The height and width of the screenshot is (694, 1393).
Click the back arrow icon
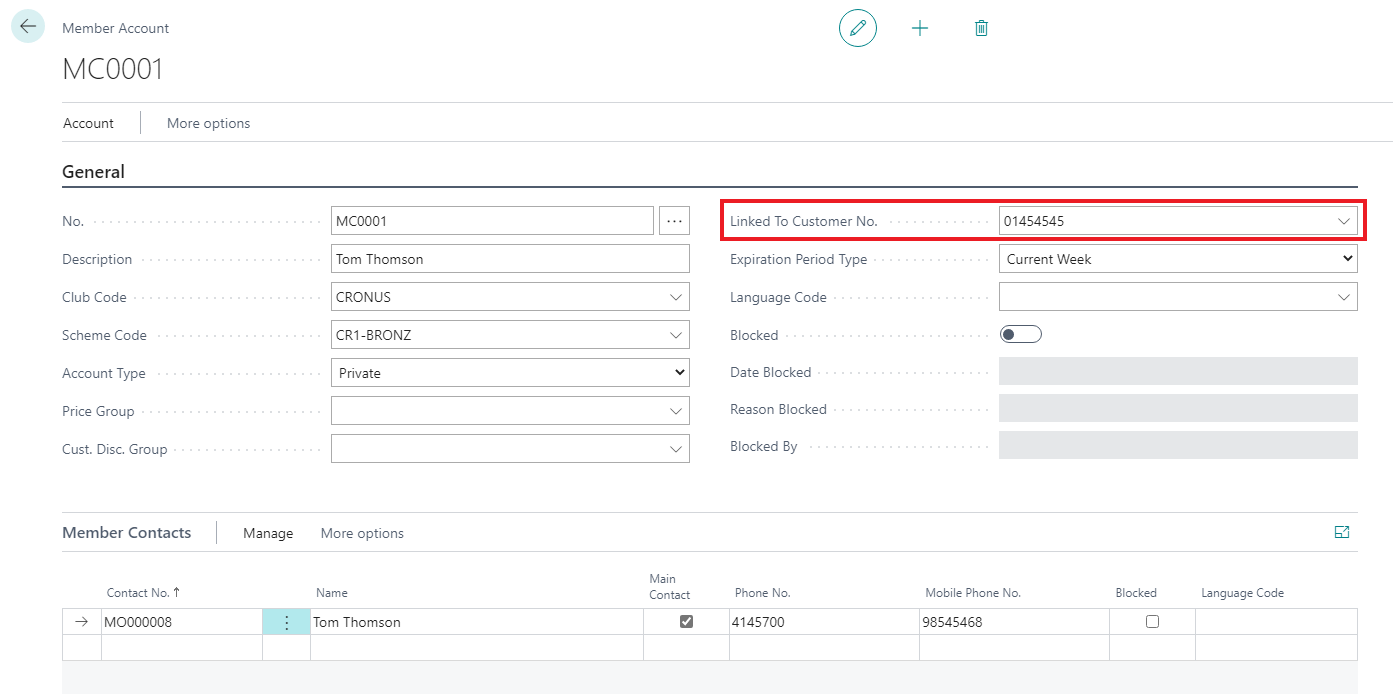pyautogui.click(x=27, y=27)
